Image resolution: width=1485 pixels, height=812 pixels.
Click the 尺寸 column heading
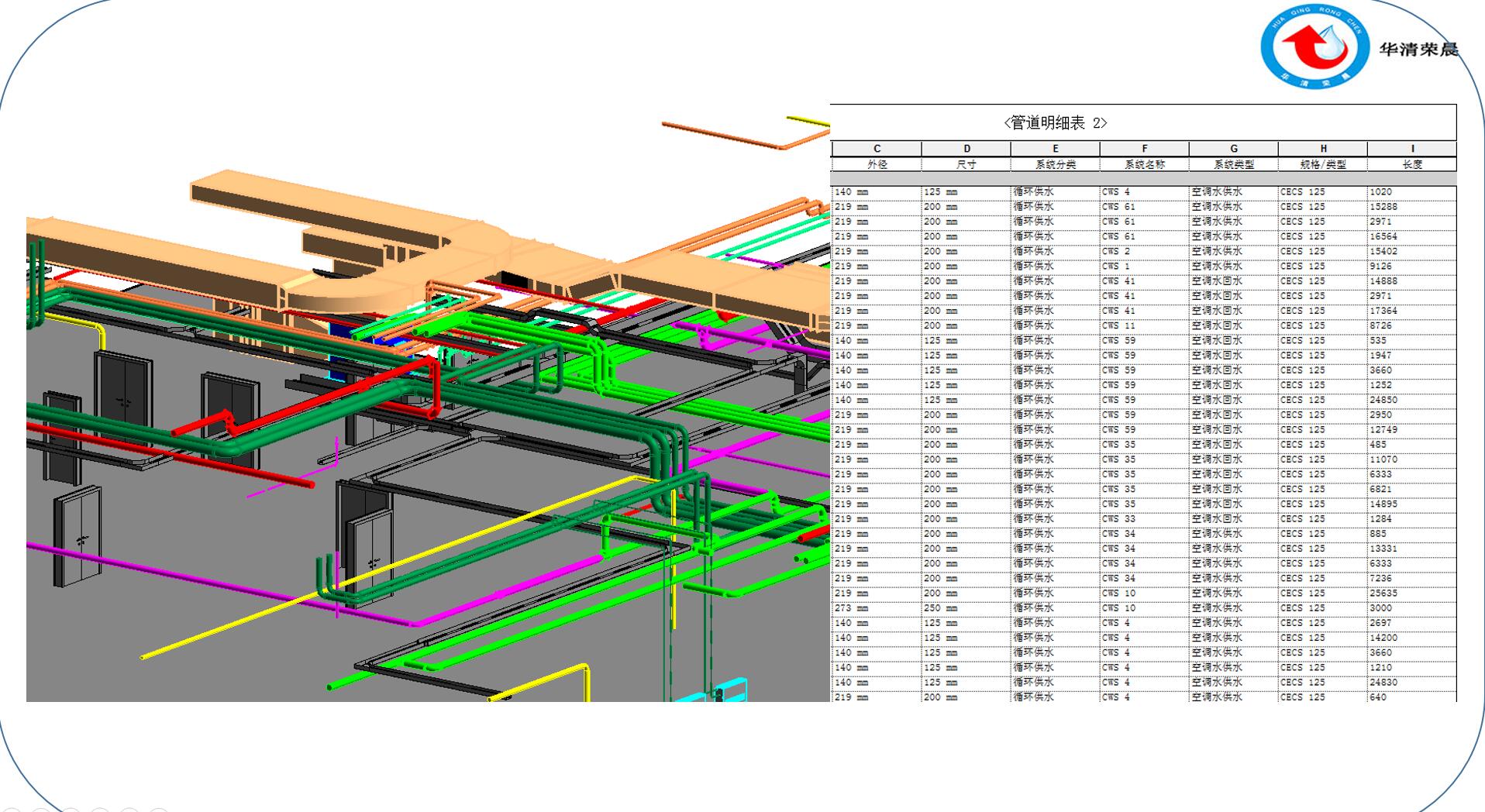[966, 164]
